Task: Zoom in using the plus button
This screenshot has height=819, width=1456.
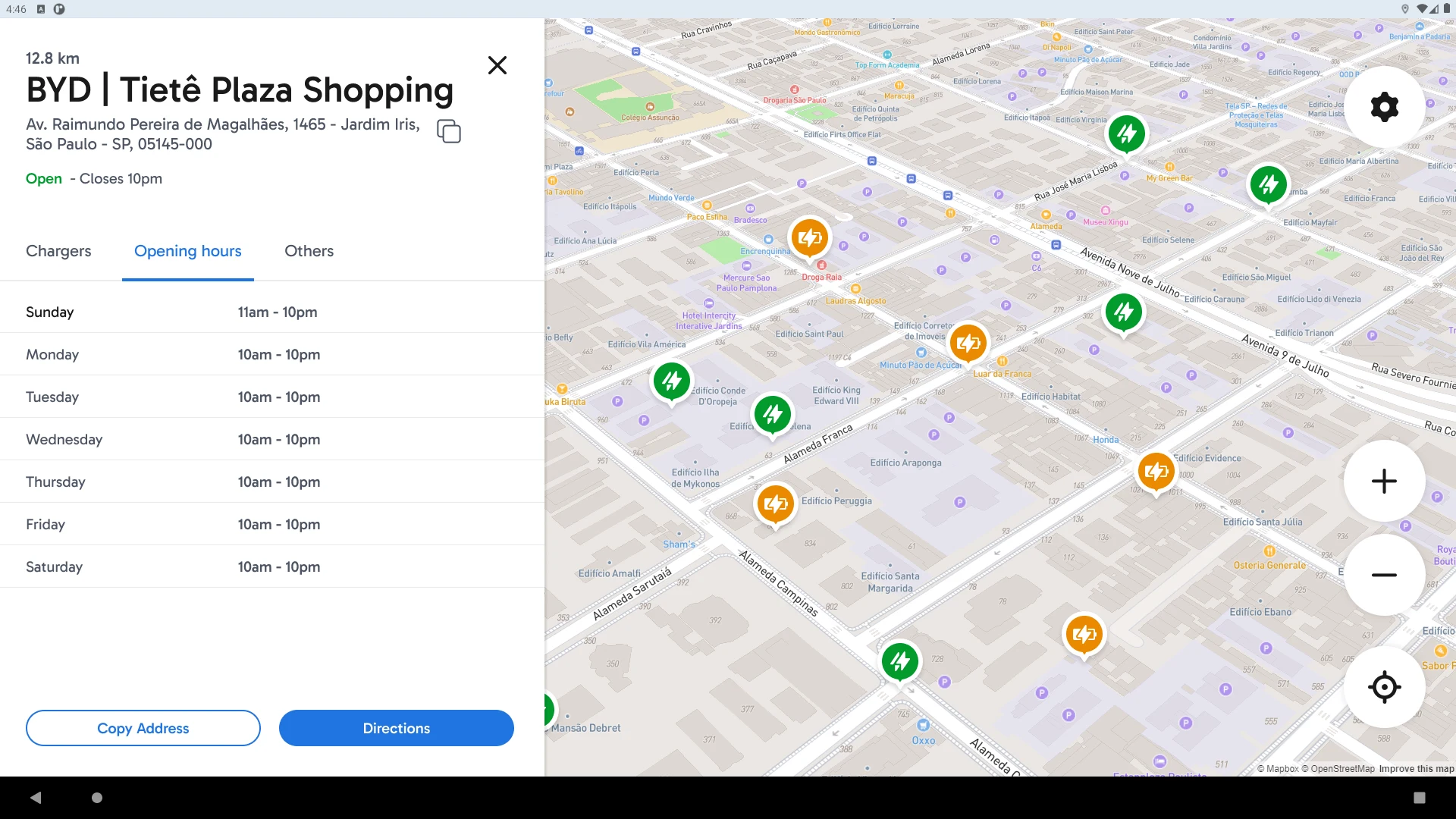Action: pos(1384,481)
